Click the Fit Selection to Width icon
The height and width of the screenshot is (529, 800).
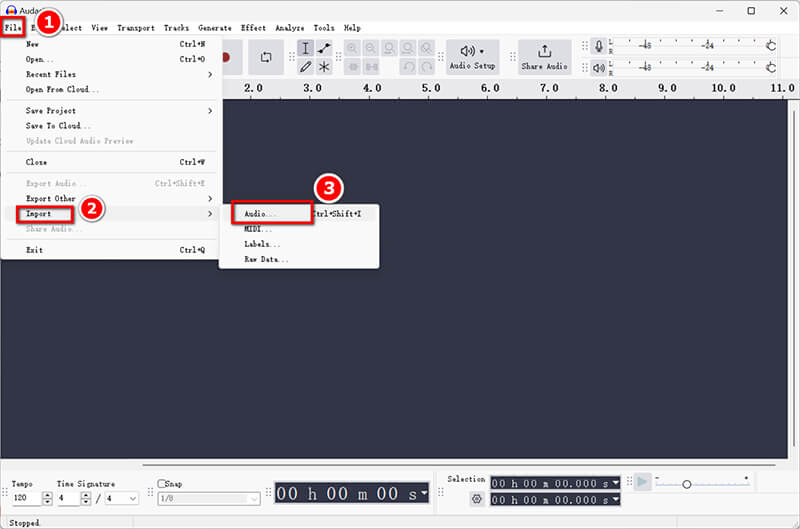(389, 48)
